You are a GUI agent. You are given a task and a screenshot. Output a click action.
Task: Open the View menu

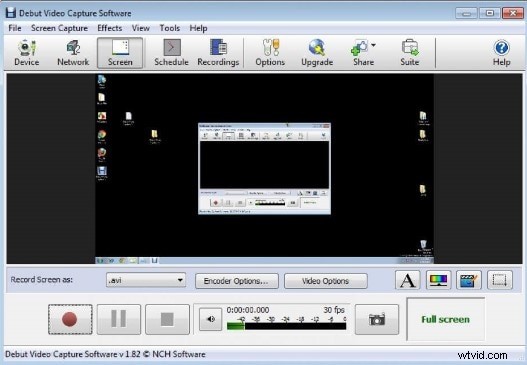[x=140, y=28]
